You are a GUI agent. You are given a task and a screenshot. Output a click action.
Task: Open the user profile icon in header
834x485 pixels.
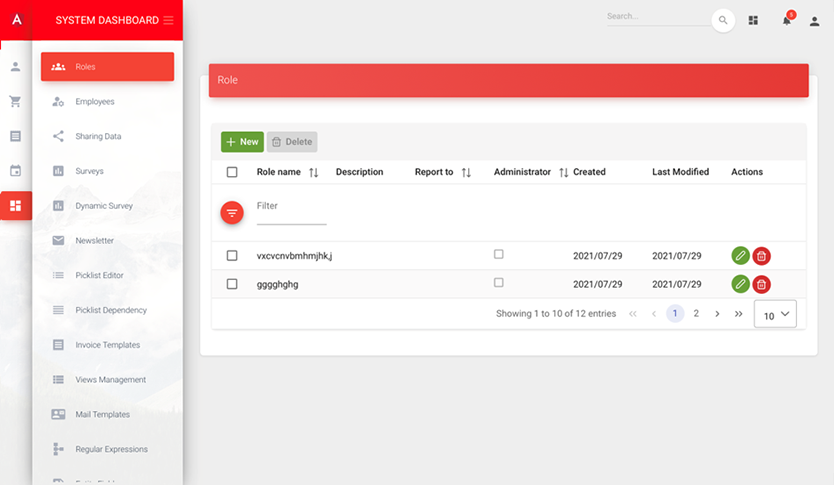(814, 21)
